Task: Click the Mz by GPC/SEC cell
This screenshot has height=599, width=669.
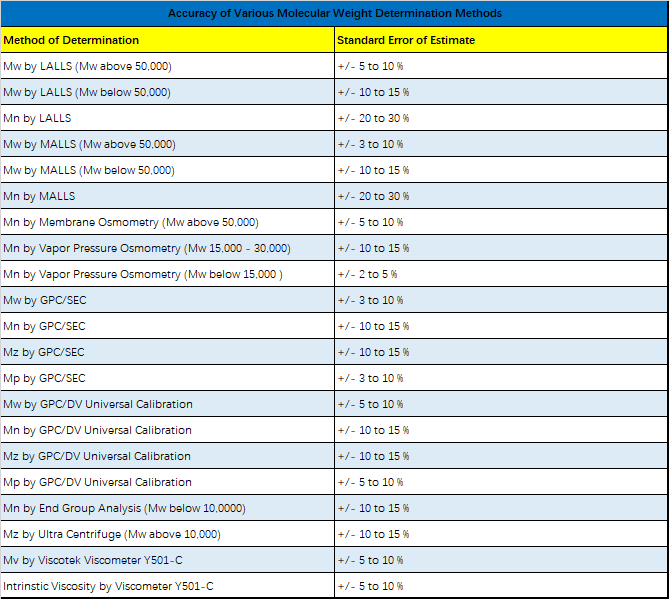Action: pos(167,352)
